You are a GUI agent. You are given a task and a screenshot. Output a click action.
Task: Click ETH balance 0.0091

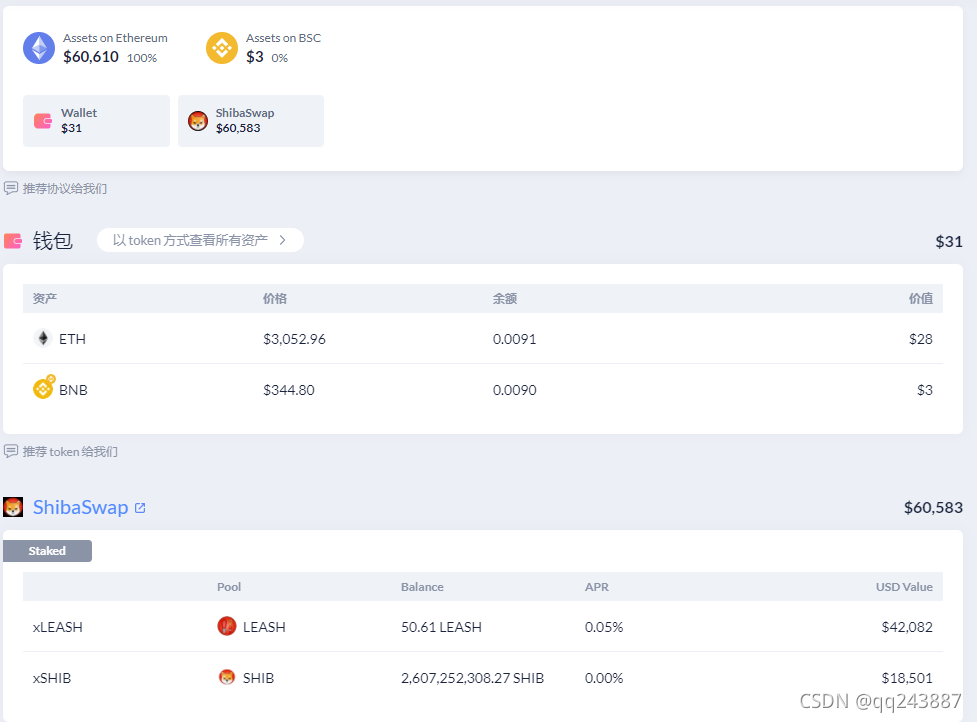(514, 339)
